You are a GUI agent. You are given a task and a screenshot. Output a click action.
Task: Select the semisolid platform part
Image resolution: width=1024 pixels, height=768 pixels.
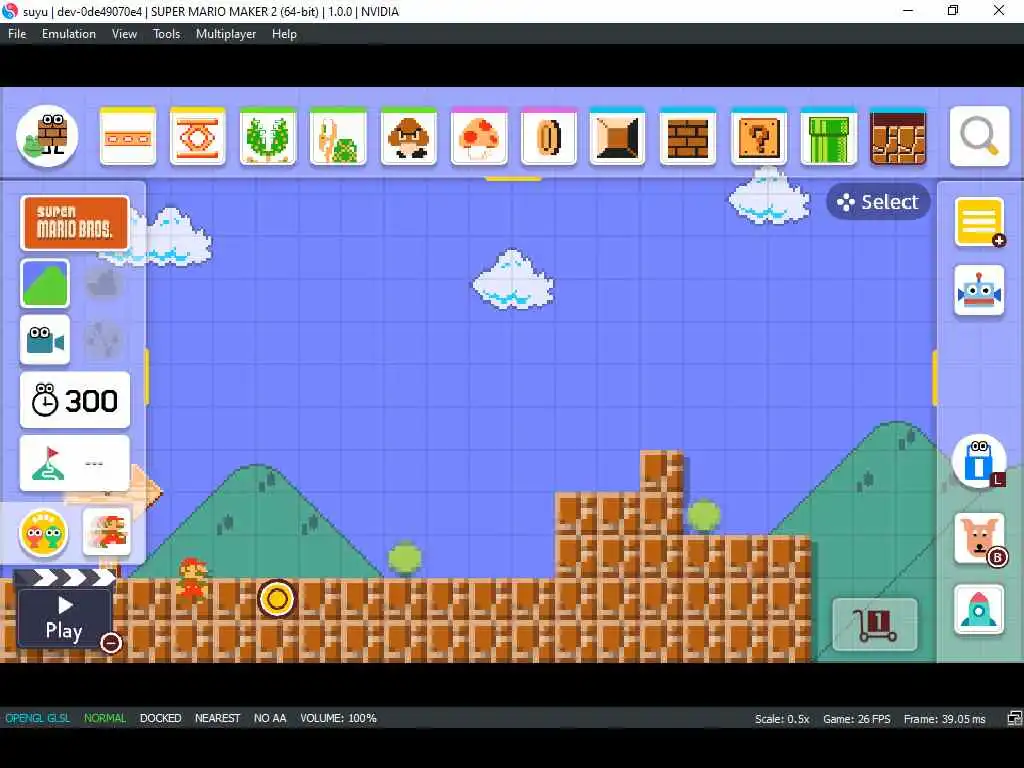click(x=128, y=136)
